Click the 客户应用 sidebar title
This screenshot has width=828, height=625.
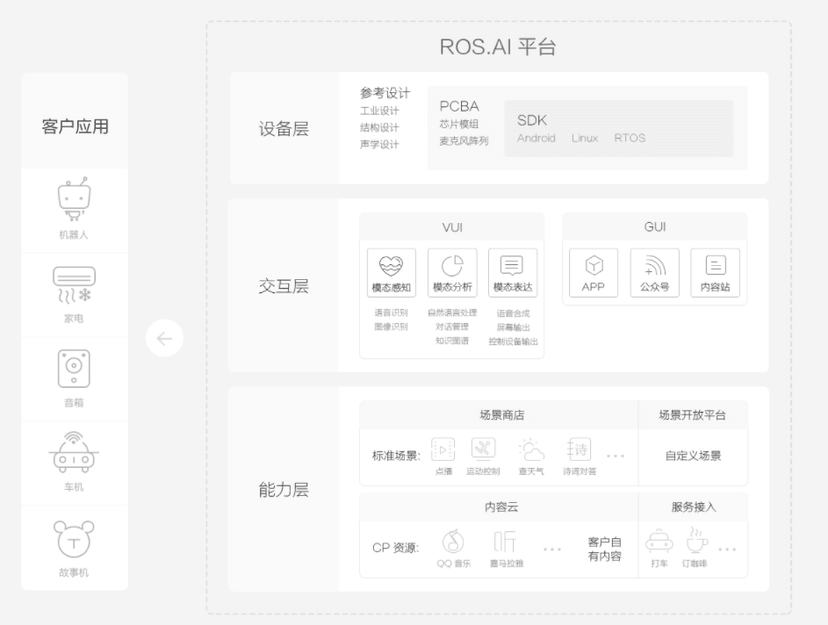(x=75, y=127)
